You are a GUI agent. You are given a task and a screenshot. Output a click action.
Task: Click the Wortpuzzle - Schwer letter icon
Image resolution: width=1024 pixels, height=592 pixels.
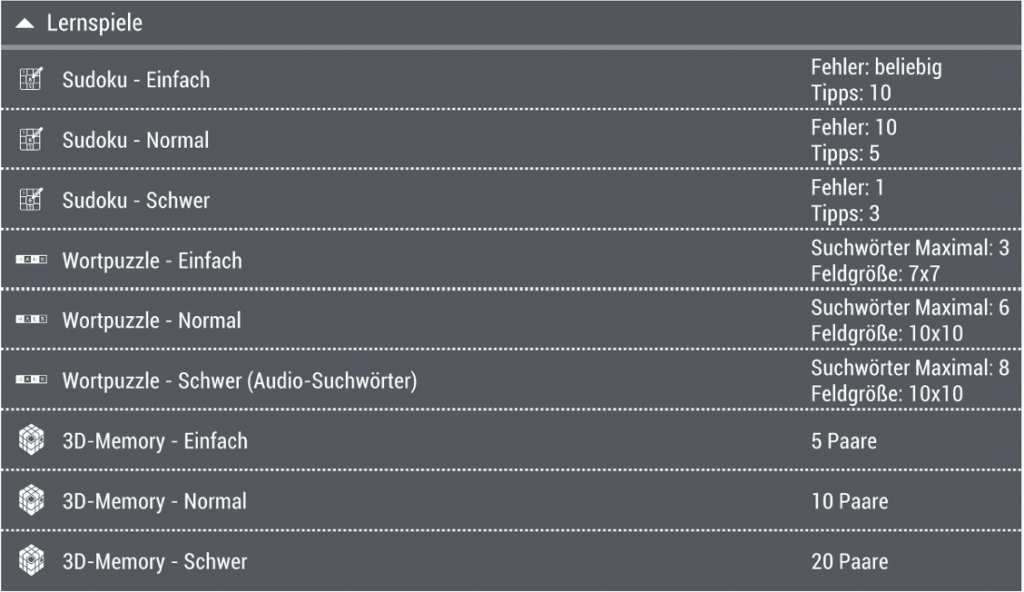32,380
